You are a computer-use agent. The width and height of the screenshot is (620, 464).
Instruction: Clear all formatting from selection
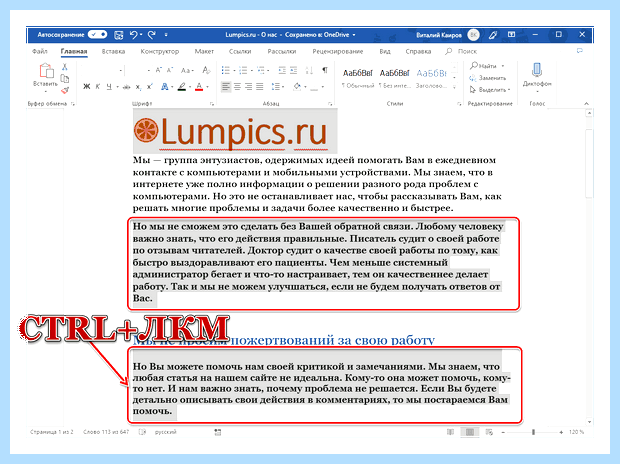(206, 70)
